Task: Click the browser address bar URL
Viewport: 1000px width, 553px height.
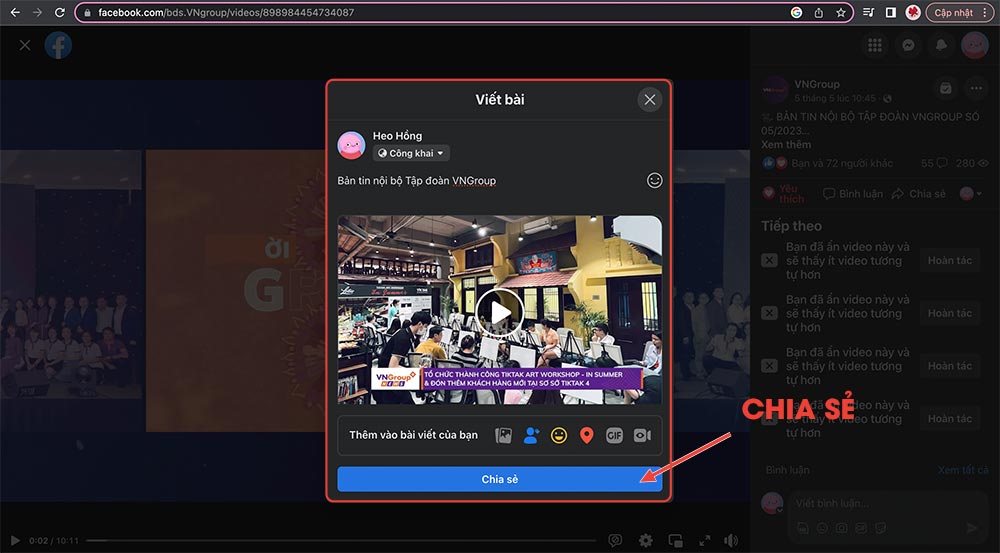Action: [226, 12]
